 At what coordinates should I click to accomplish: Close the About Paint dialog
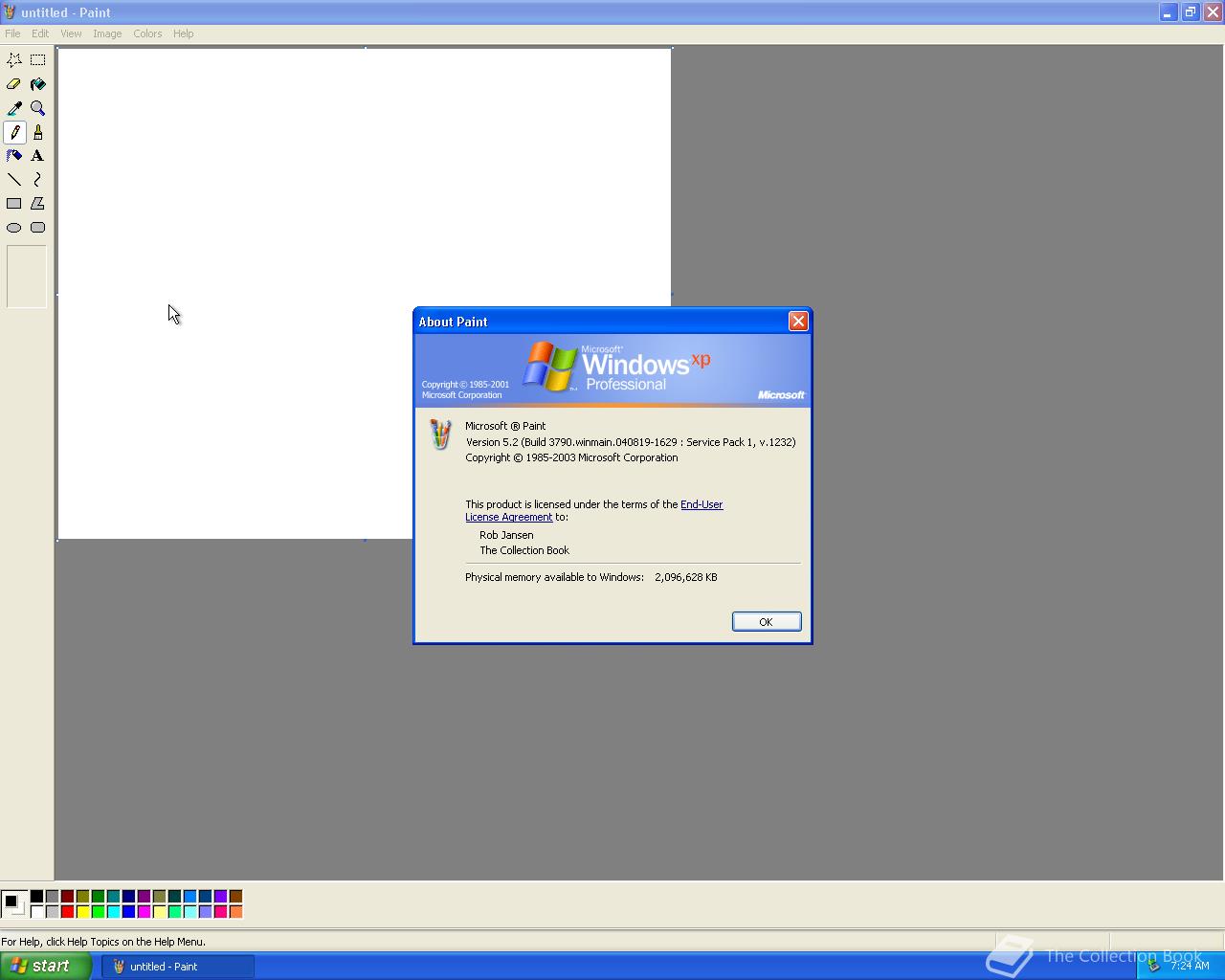point(798,322)
